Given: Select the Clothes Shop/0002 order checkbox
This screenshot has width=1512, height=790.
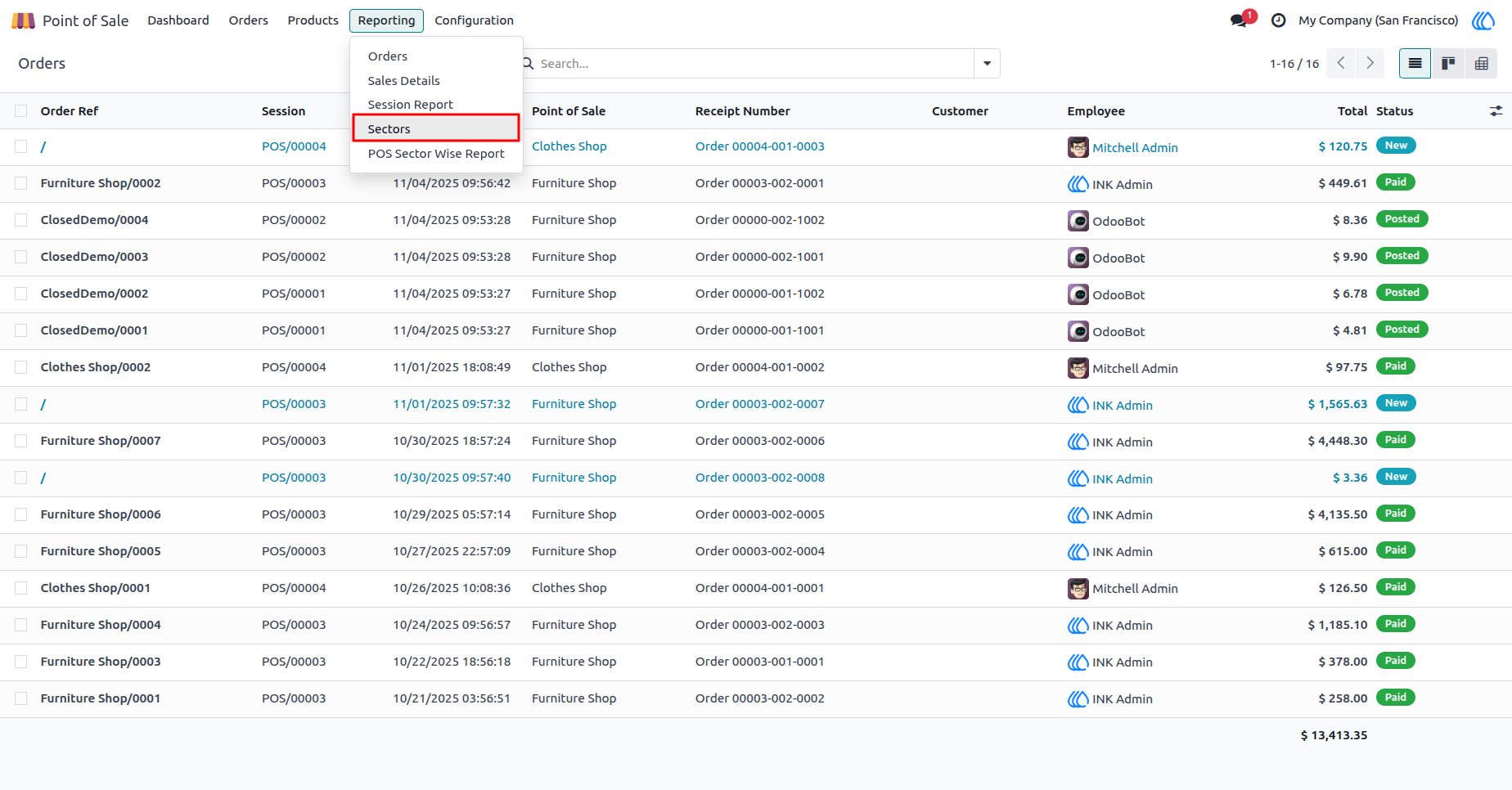Looking at the screenshot, I should click(x=21, y=367).
